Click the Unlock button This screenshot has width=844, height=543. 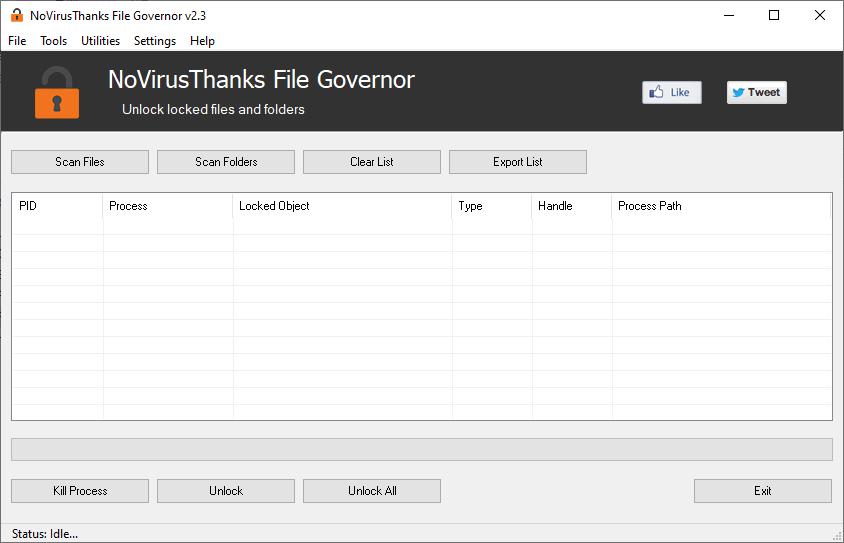(x=226, y=491)
